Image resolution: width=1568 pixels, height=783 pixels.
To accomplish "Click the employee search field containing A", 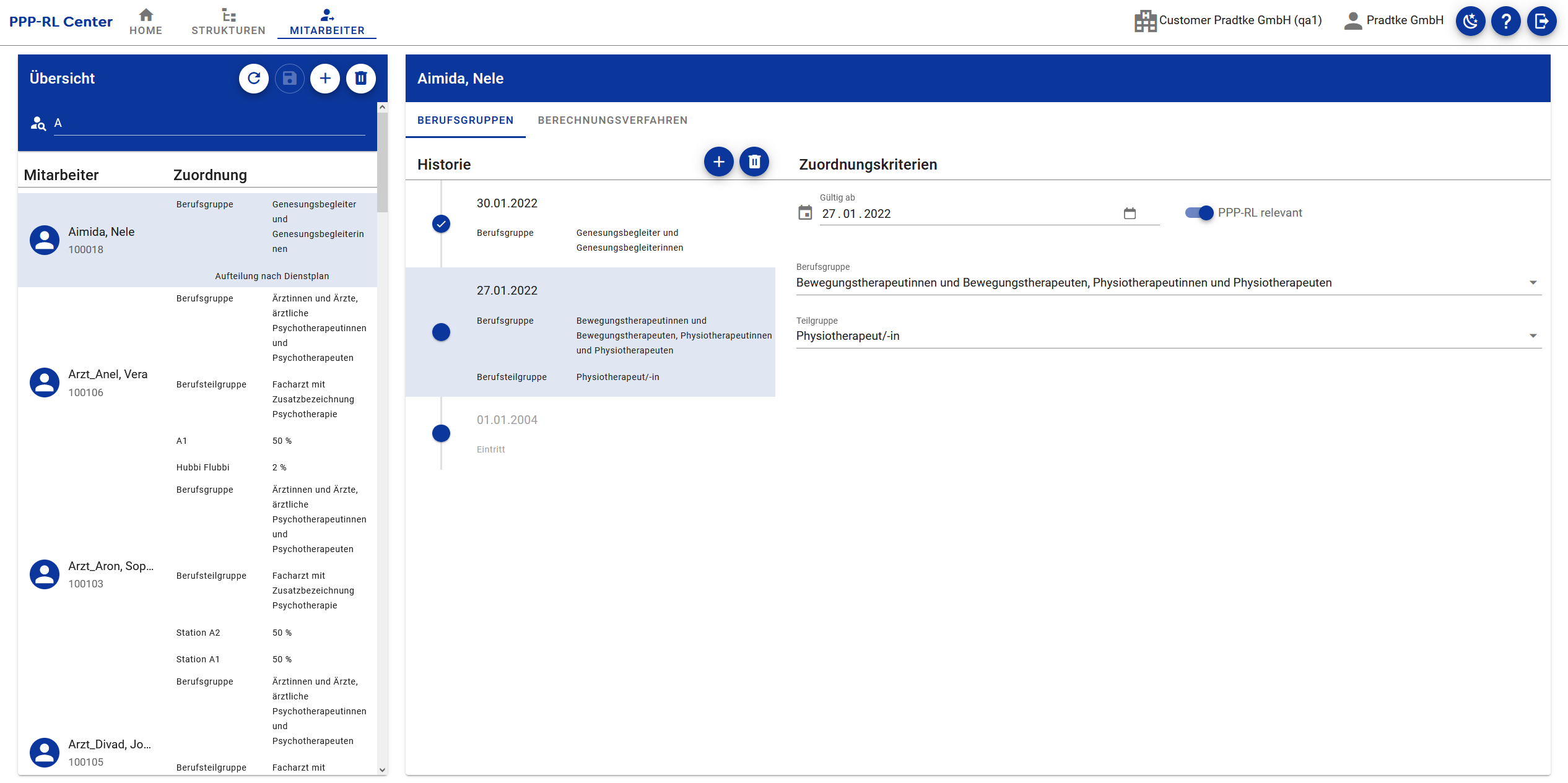I will click(209, 123).
